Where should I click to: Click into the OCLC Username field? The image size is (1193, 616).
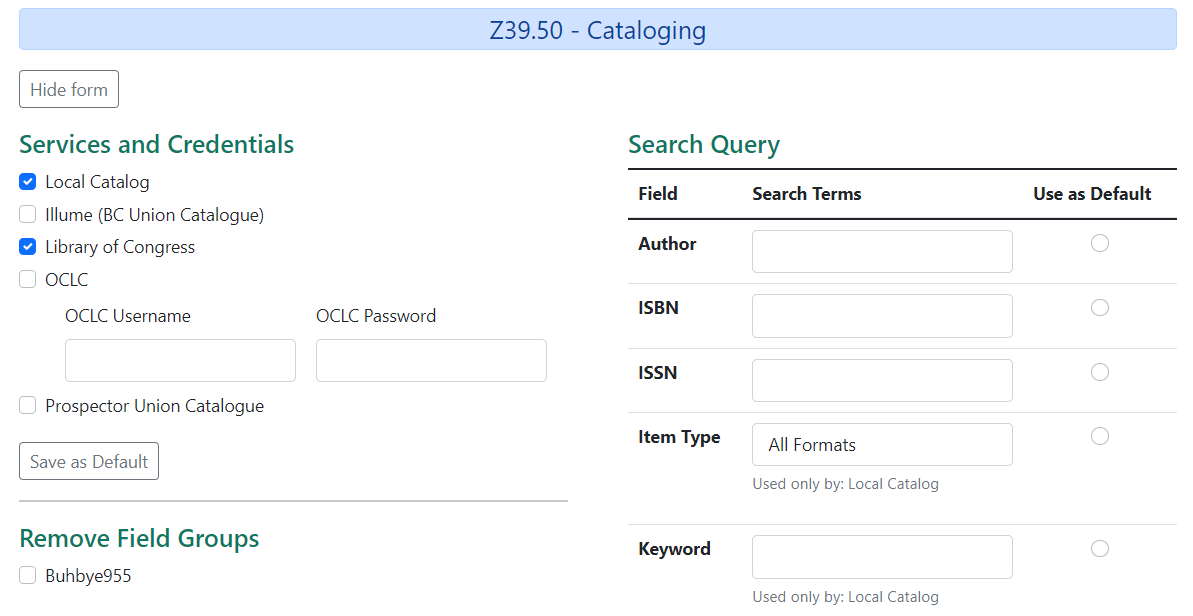180,360
